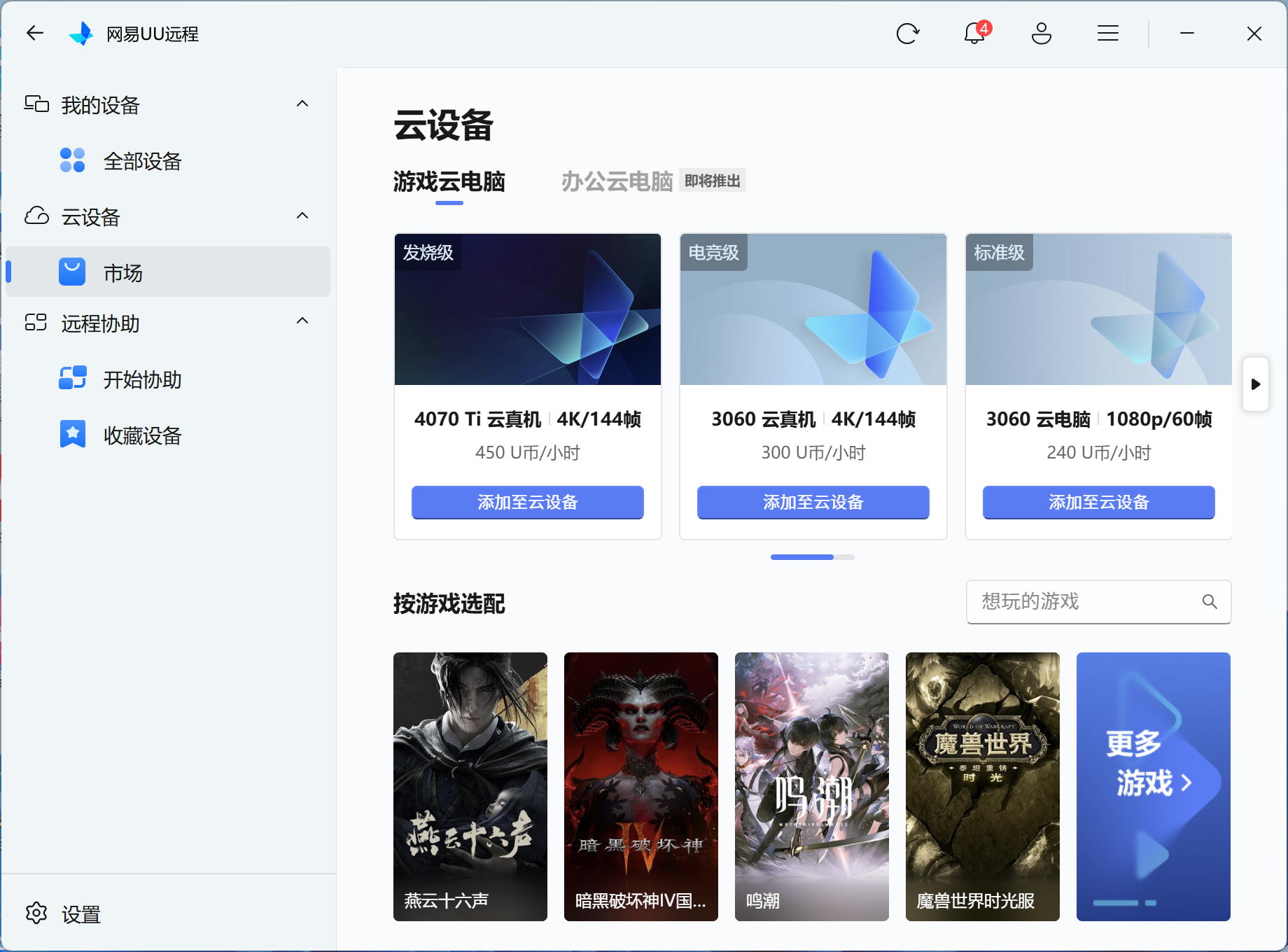1288x952 pixels.
Task: Collapse the 远程协助 section chevron
Action: [302, 321]
